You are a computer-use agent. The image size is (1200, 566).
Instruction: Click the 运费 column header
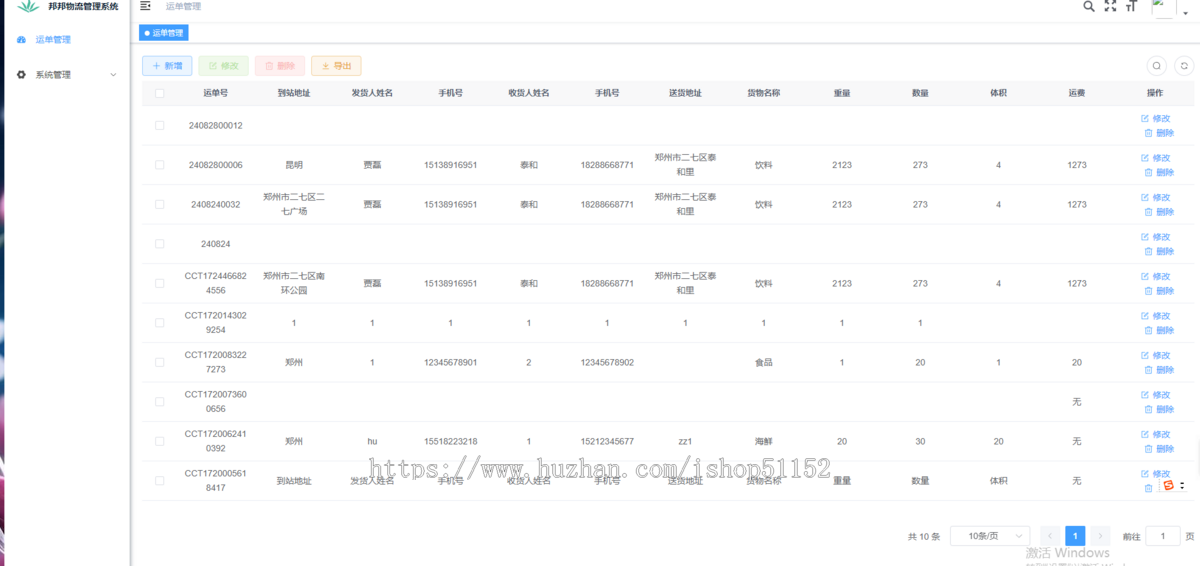(x=1076, y=93)
